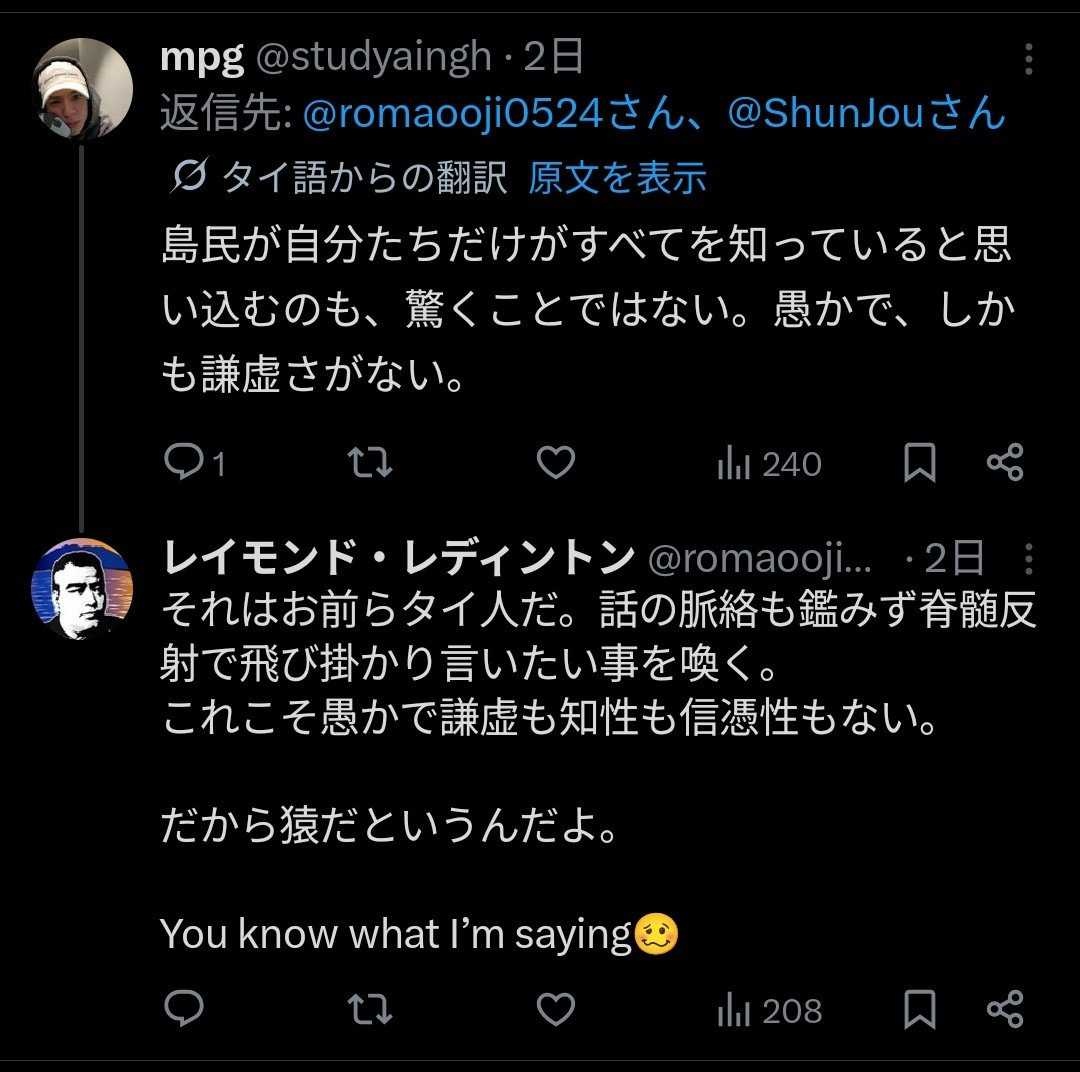Reply to mpg's tweet
Screen dimensions: 1080x1072
[x=184, y=463]
